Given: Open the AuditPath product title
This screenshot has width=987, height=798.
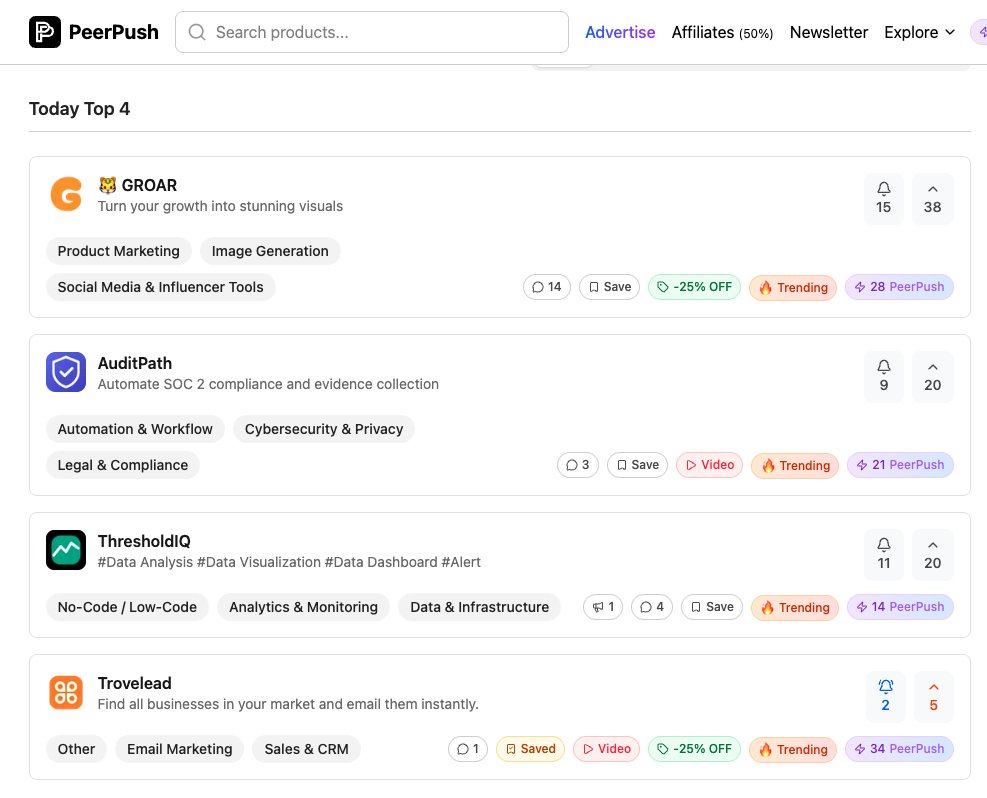Looking at the screenshot, I should (135, 363).
